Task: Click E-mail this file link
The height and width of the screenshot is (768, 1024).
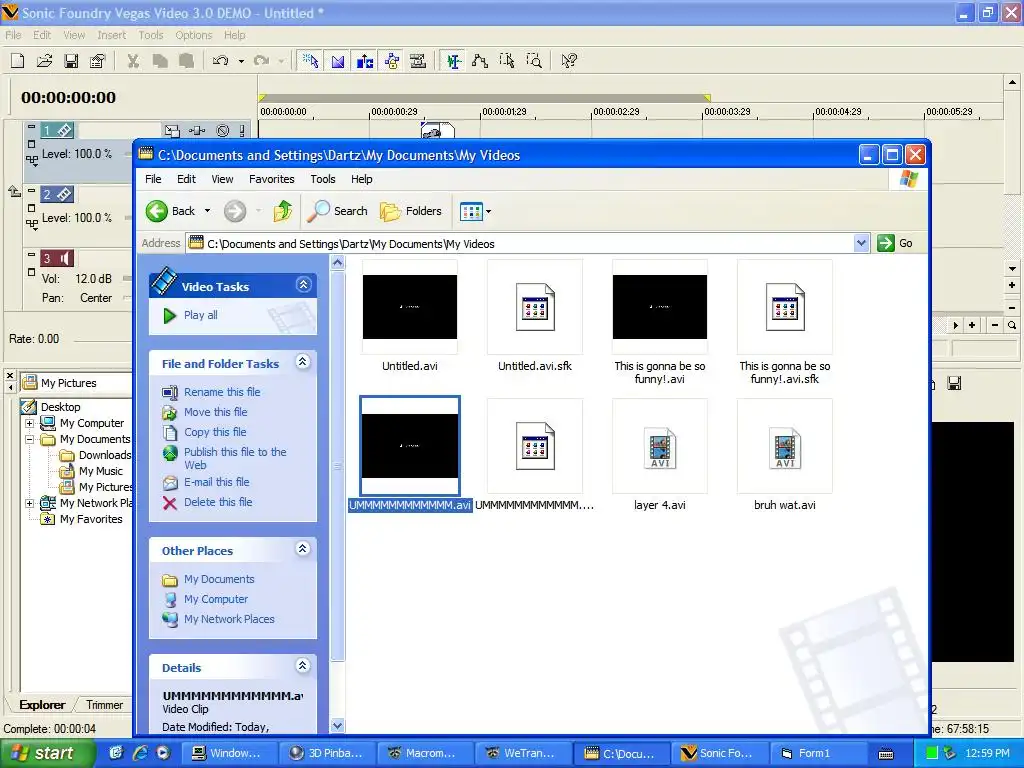Action: (x=217, y=482)
